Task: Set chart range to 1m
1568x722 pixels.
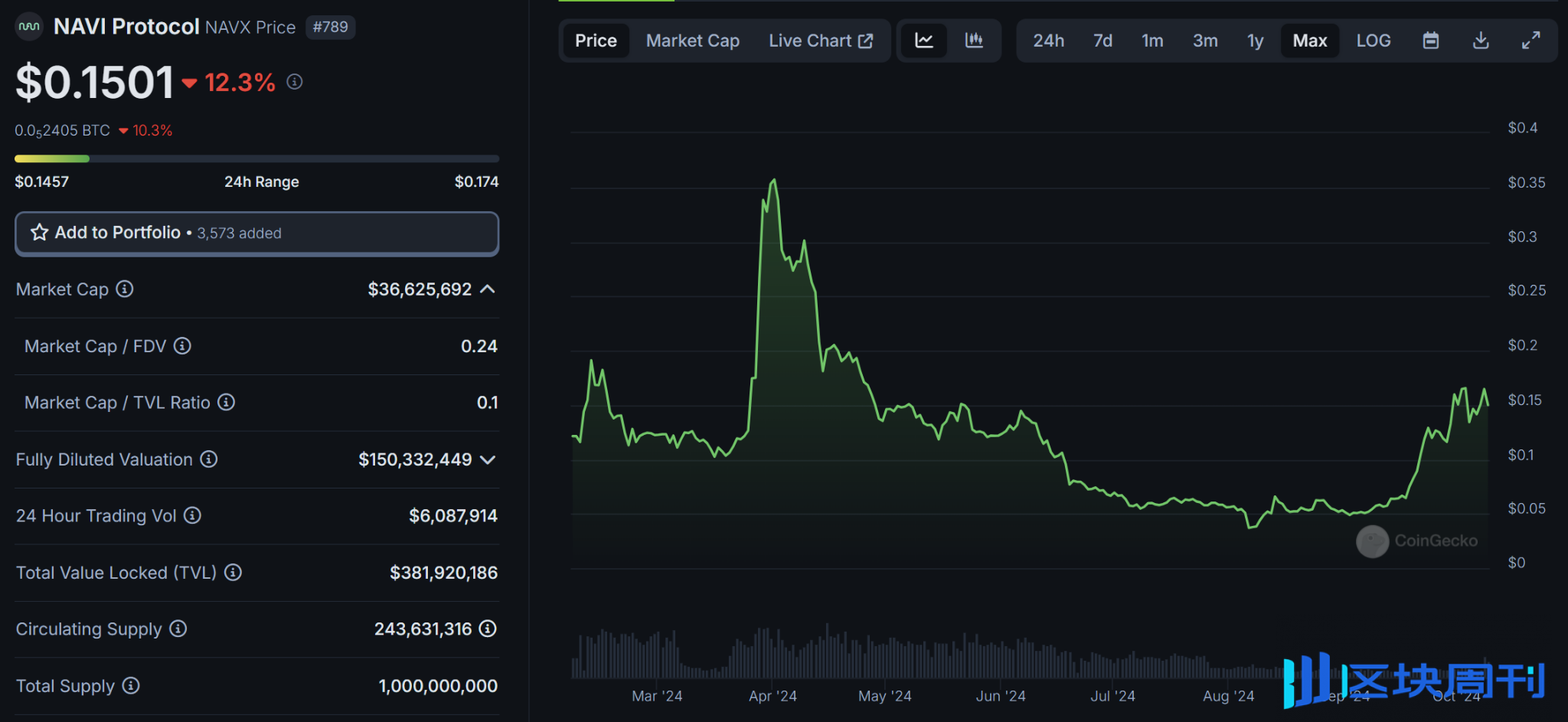Action: pos(1152,41)
